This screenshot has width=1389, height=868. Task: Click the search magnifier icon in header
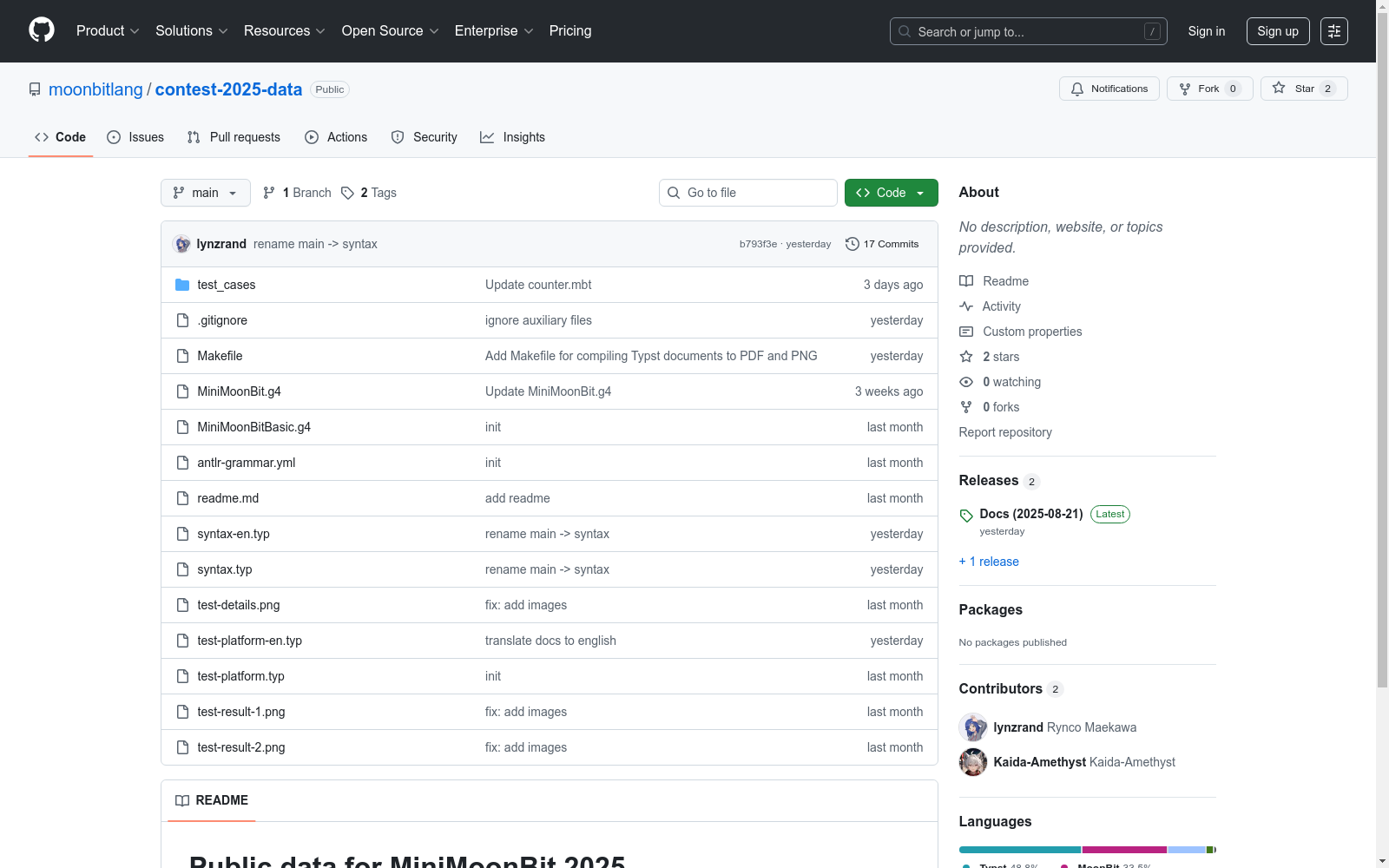pos(905,31)
